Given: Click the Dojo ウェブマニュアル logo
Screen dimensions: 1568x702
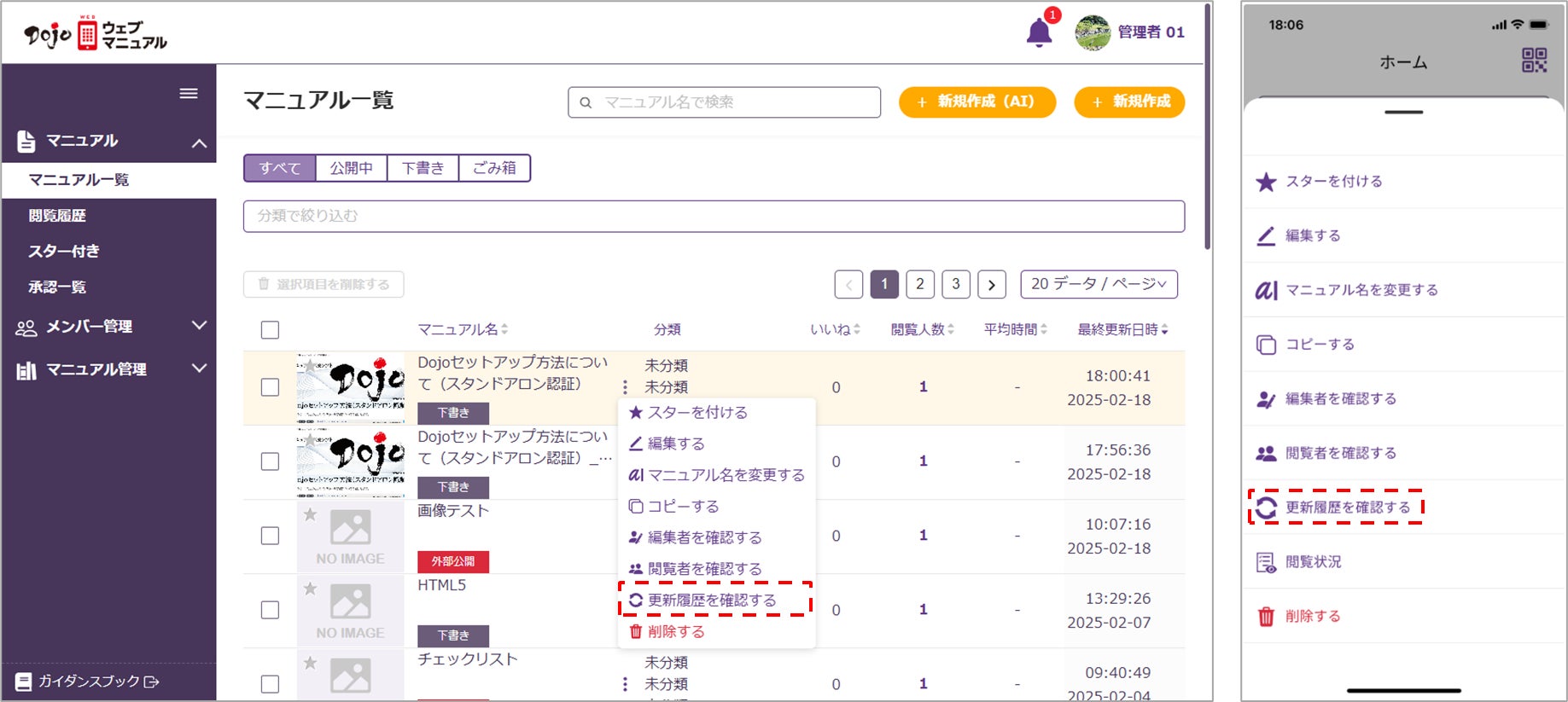Looking at the screenshot, I should coord(96,34).
